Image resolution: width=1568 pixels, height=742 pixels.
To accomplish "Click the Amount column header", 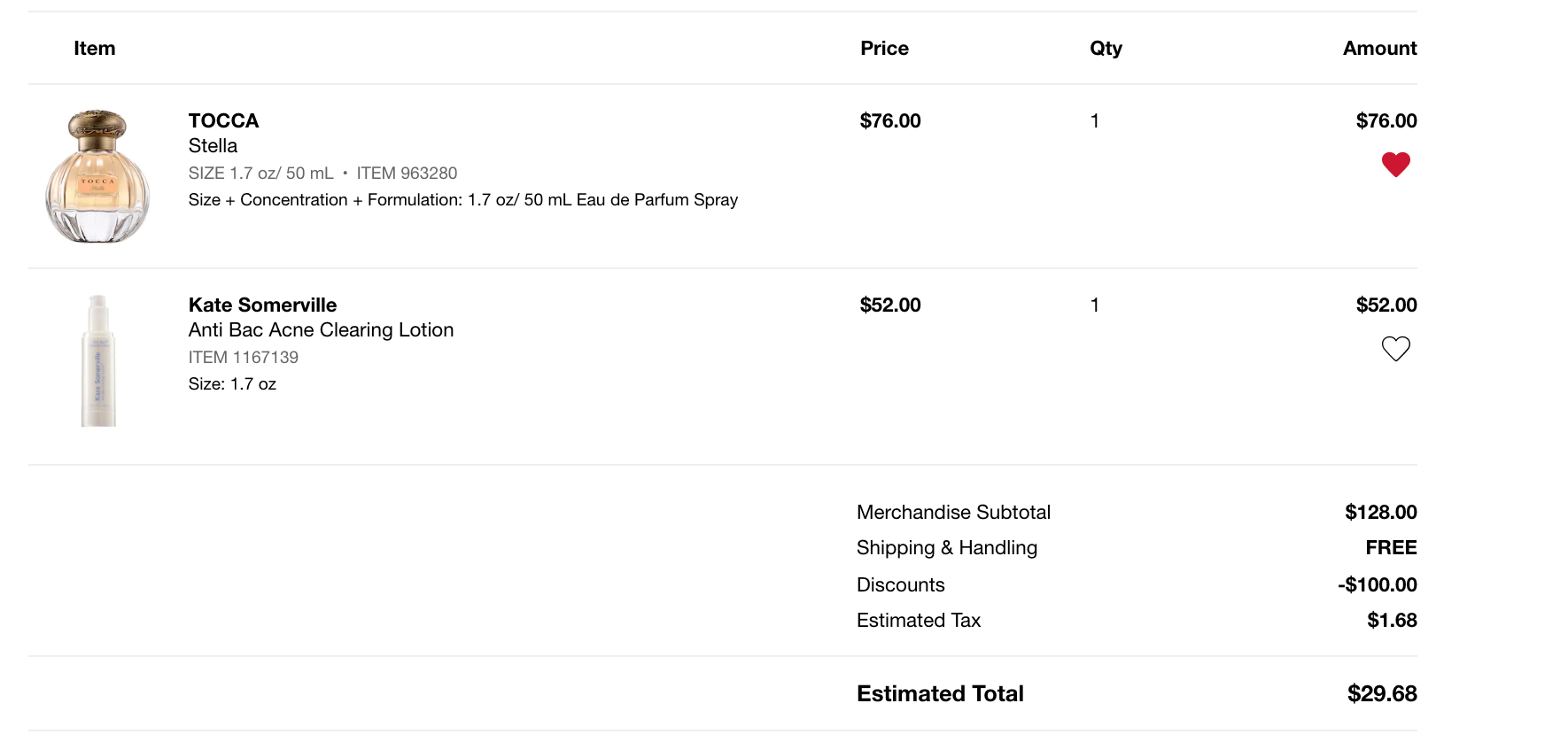I will (1379, 48).
